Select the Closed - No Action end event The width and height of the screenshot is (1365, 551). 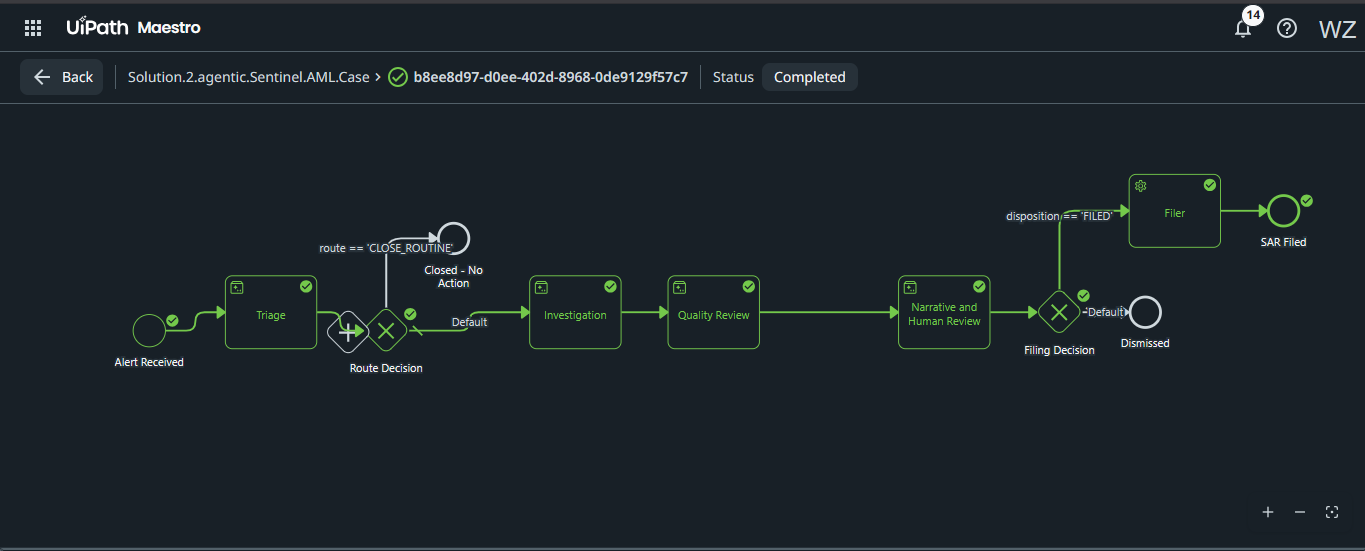coord(453,239)
